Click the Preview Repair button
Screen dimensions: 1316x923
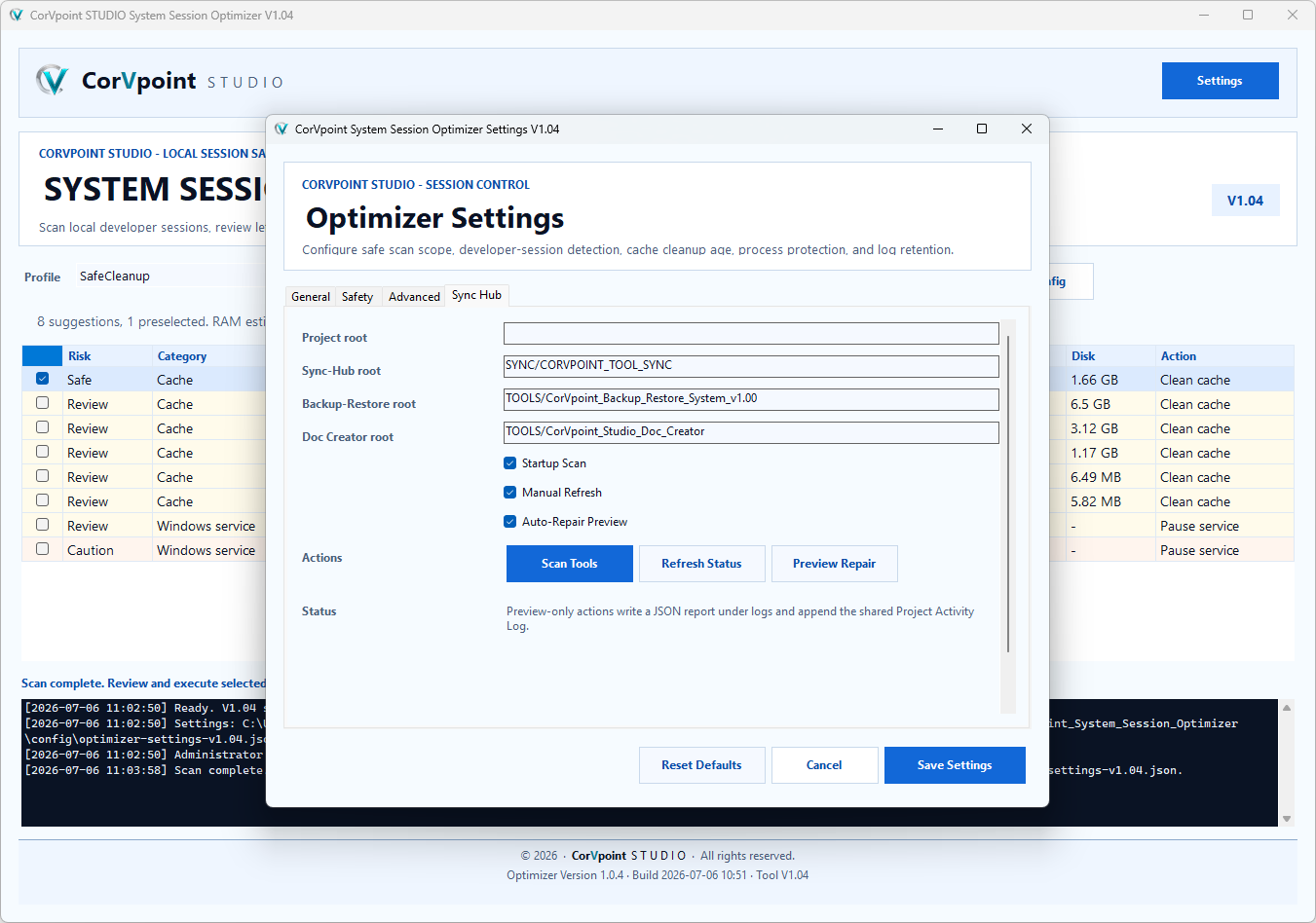click(834, 564)
